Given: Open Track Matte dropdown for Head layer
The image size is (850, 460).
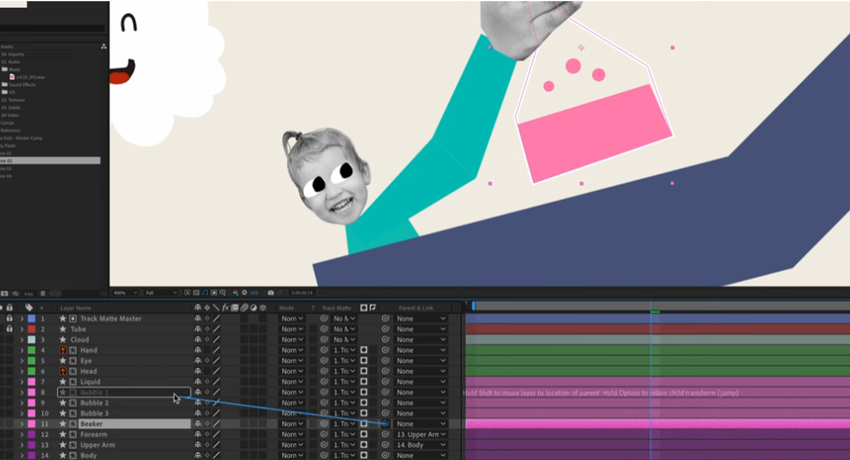Looking at the screenshot, I should [x=344, y=371].
